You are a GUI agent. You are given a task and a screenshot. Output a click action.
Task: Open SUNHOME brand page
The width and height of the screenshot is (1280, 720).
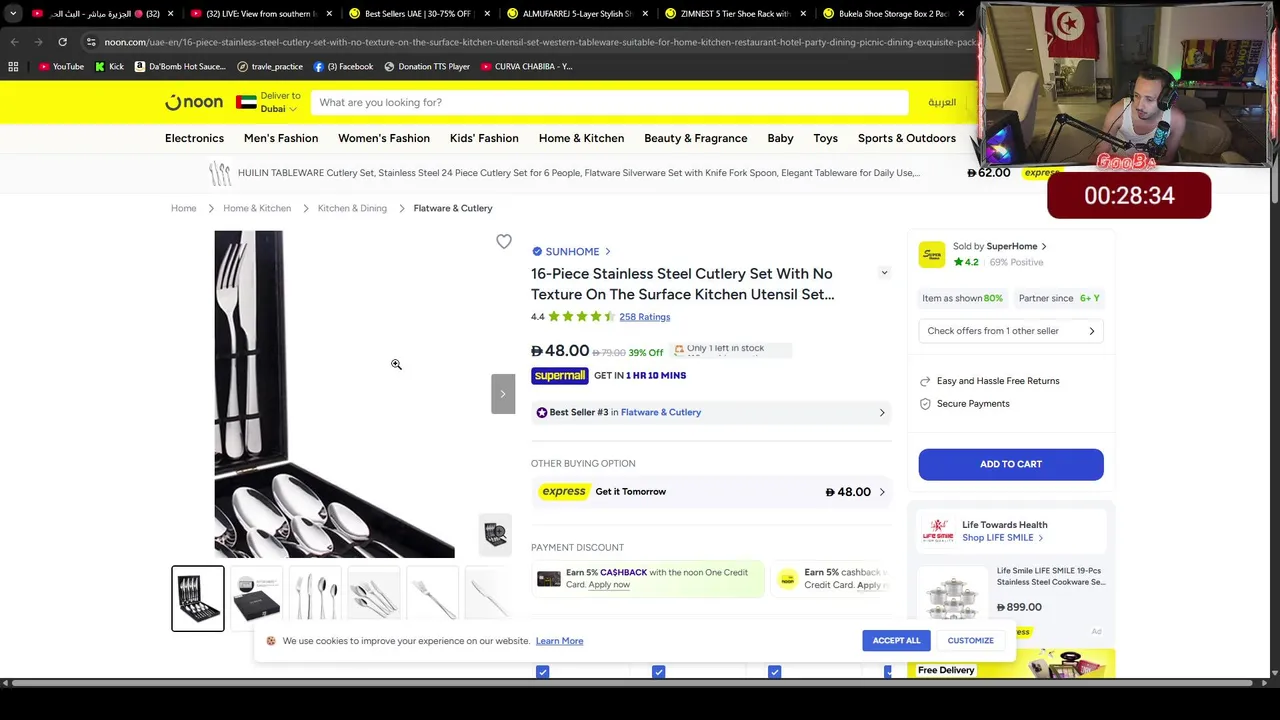(572, 251)
